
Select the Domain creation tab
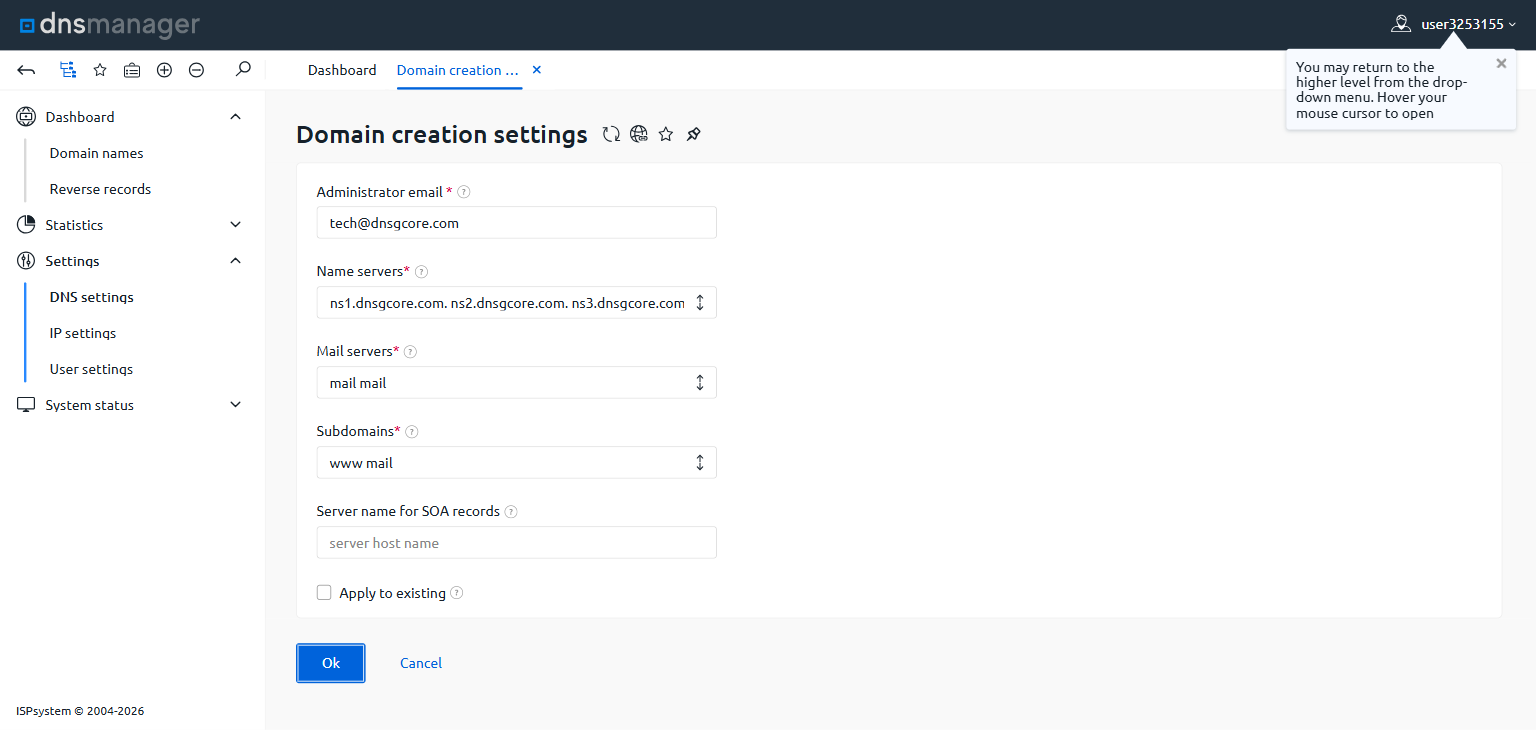[458, 70]
